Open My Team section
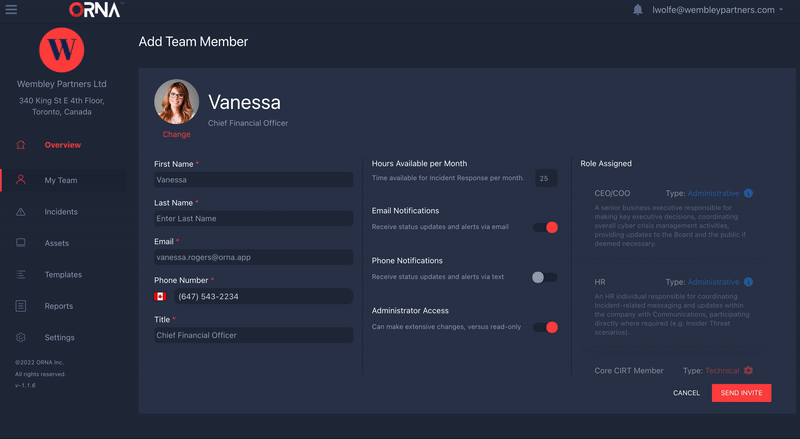The width and height of the screenshot is (800, 439). coord(61,180)
